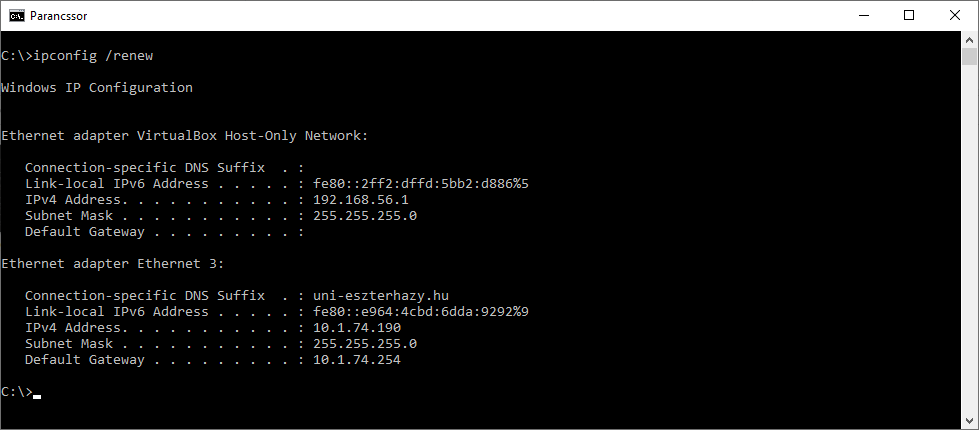This screenshot has height=430, width=979.
Task: Click the Windows IP Configuration heading
Action: pos(97,88)
